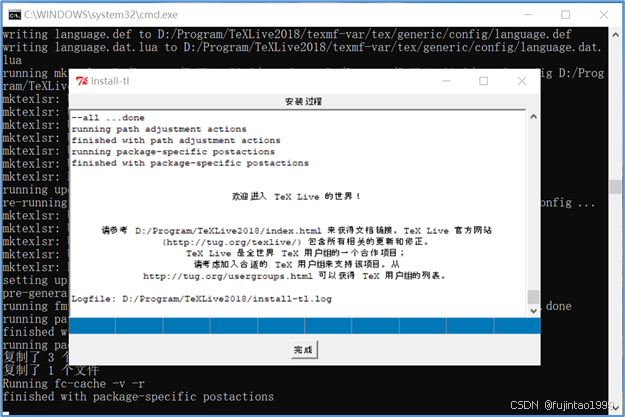Click the D:/Program/TeXLive2018/index.html path text
Screen dimensions: 625x417
pyautogui.click(x=228, y=231)
